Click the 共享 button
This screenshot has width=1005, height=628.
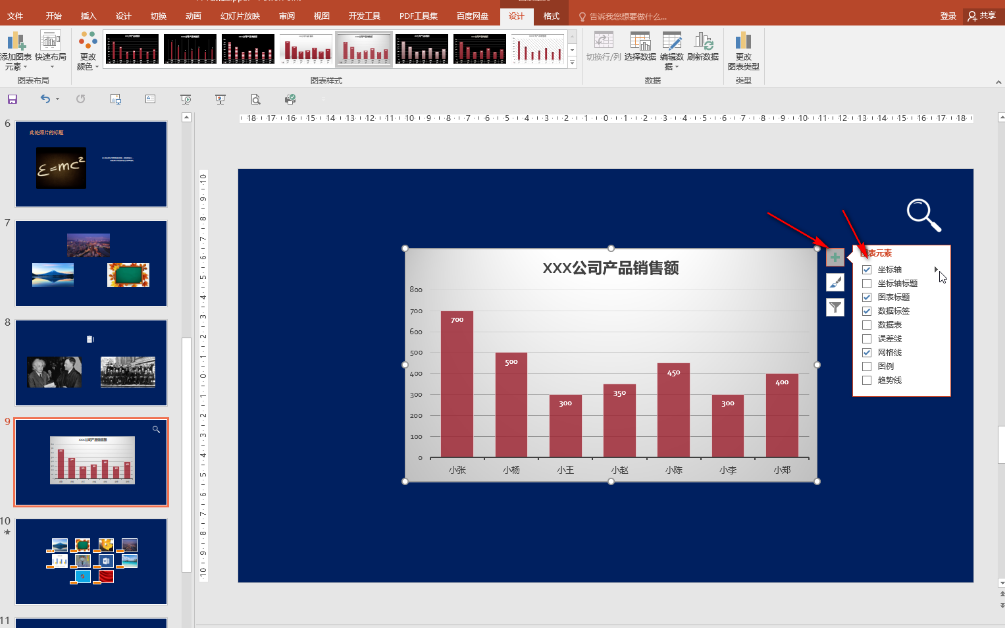click(x=981, y=16)
